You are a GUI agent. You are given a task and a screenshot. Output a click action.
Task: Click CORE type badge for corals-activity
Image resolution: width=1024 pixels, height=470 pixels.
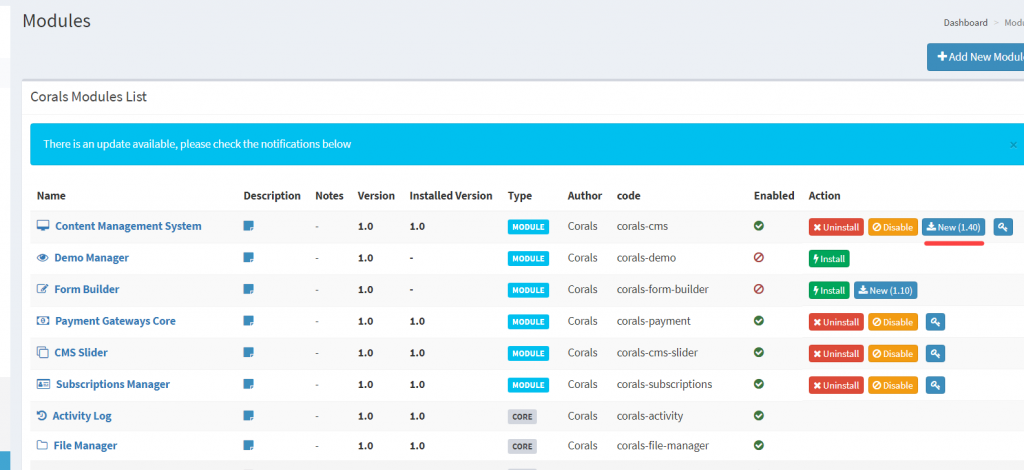522,416
